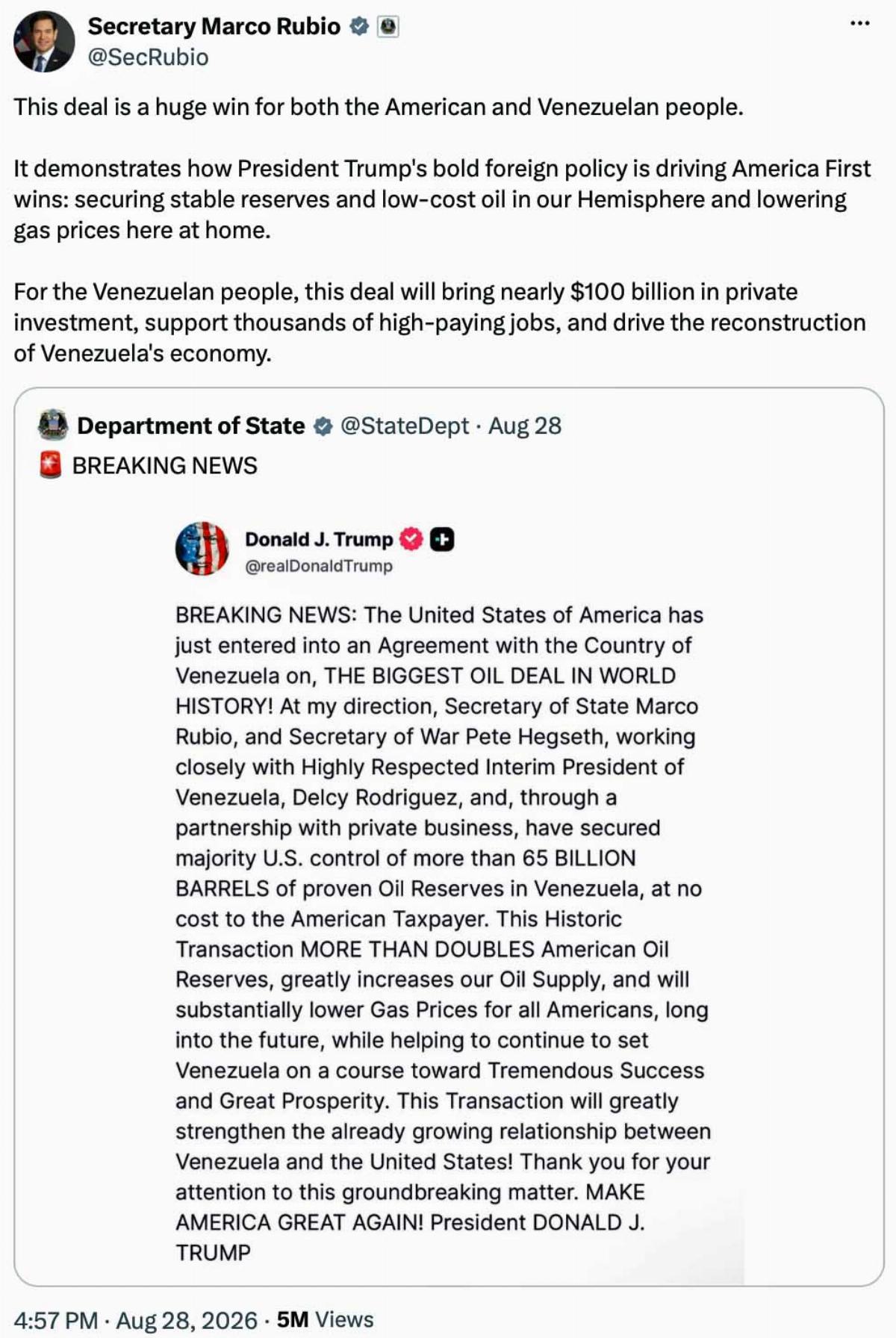Open the Department of State account name
This screenshot has width=896, height=1338.
point(191,426)
